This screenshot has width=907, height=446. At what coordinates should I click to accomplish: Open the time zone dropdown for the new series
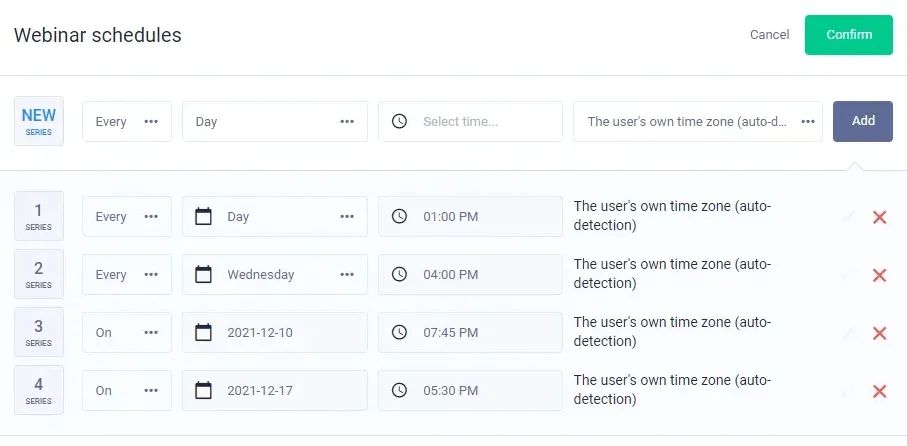tap(697, 121)
